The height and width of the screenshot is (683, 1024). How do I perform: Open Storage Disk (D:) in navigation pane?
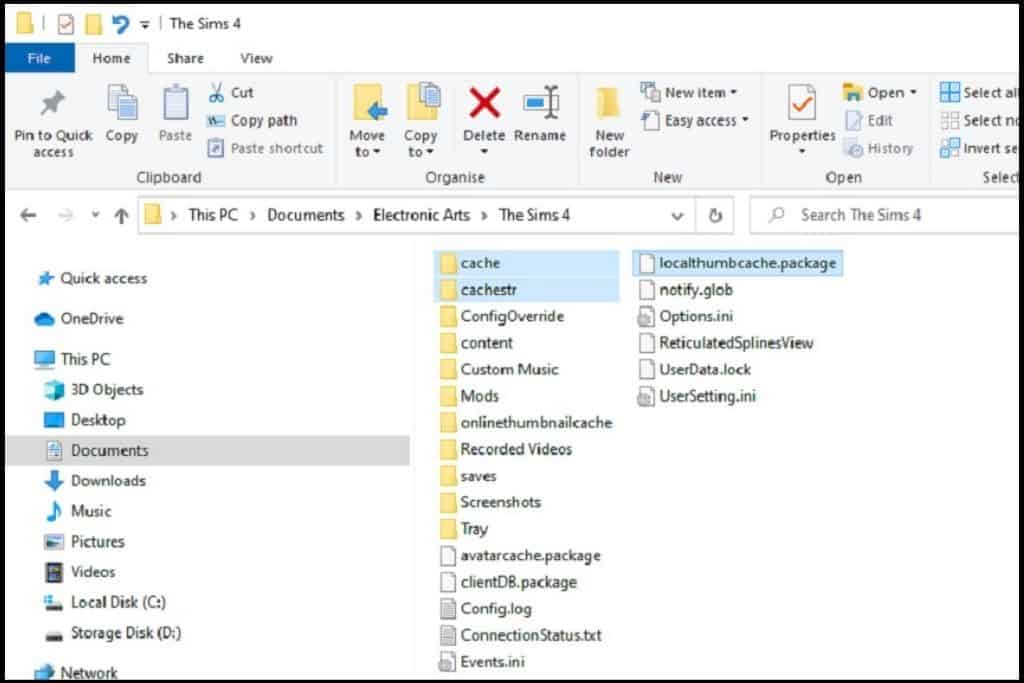[x=112, y=633]
